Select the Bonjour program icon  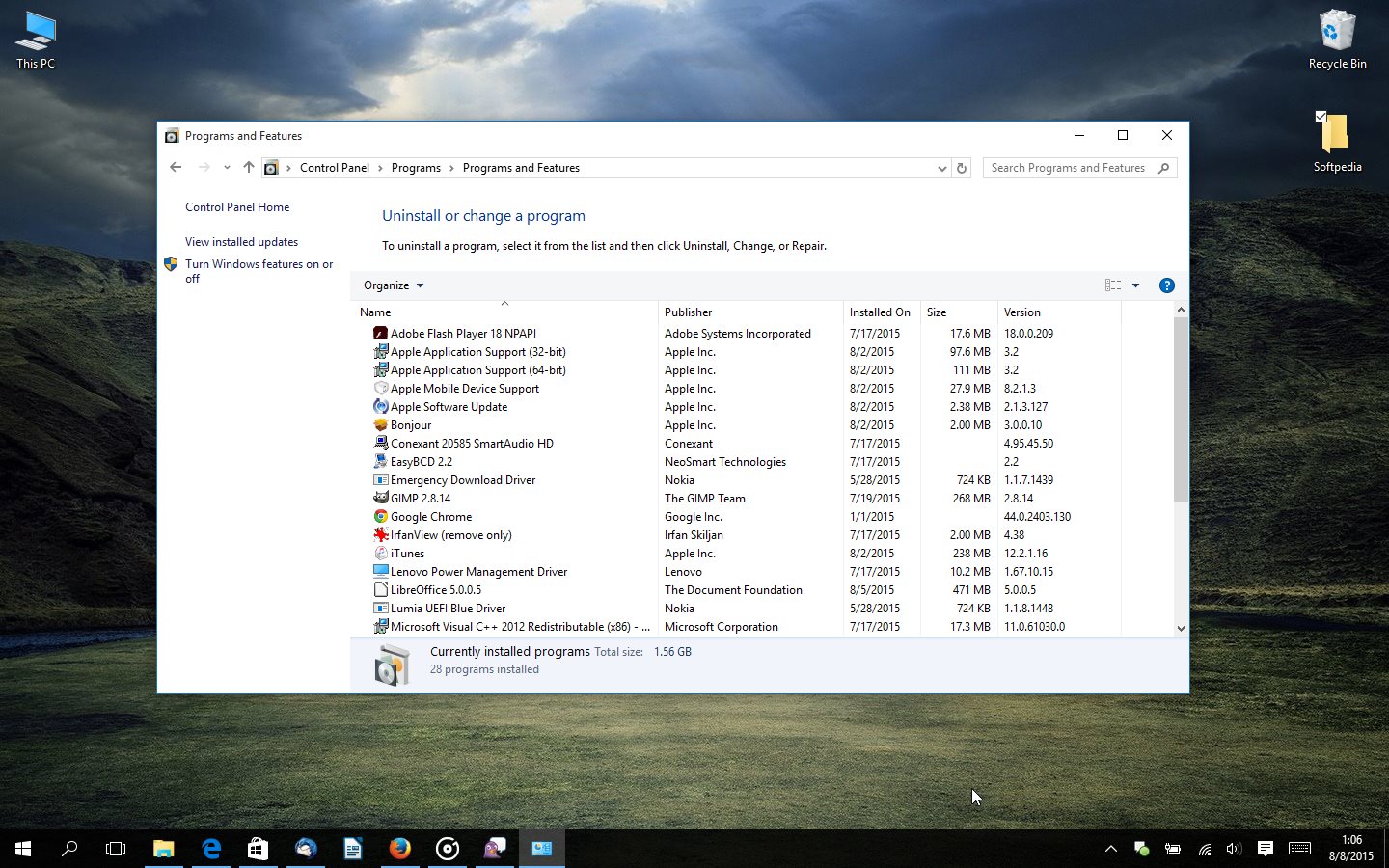point(380,424)
